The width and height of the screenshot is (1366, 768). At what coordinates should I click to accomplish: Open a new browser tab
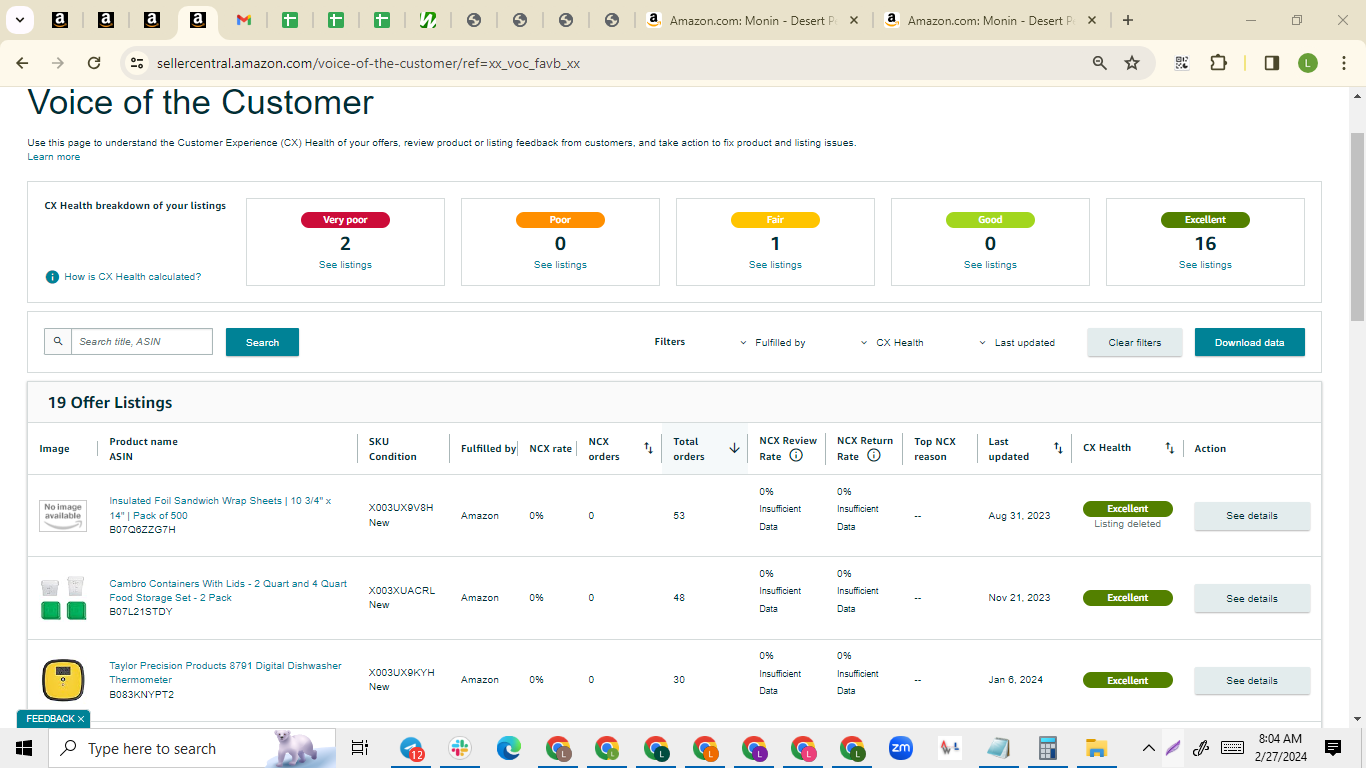(1128, 20)
